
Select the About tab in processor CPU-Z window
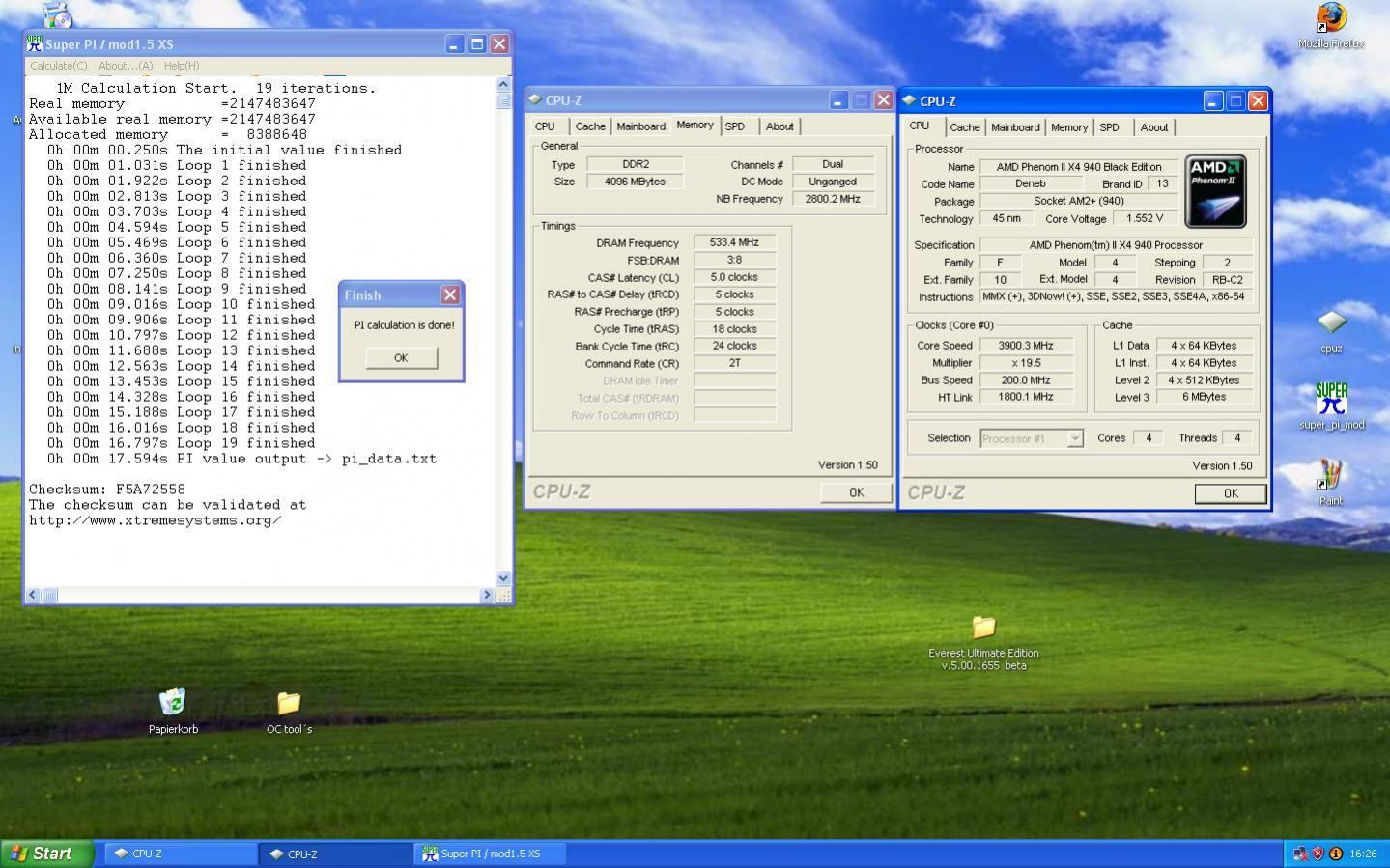tap(1153, 127)
